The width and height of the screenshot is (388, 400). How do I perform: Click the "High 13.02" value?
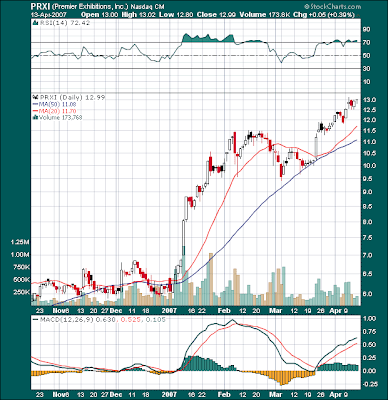pos(138,15)
